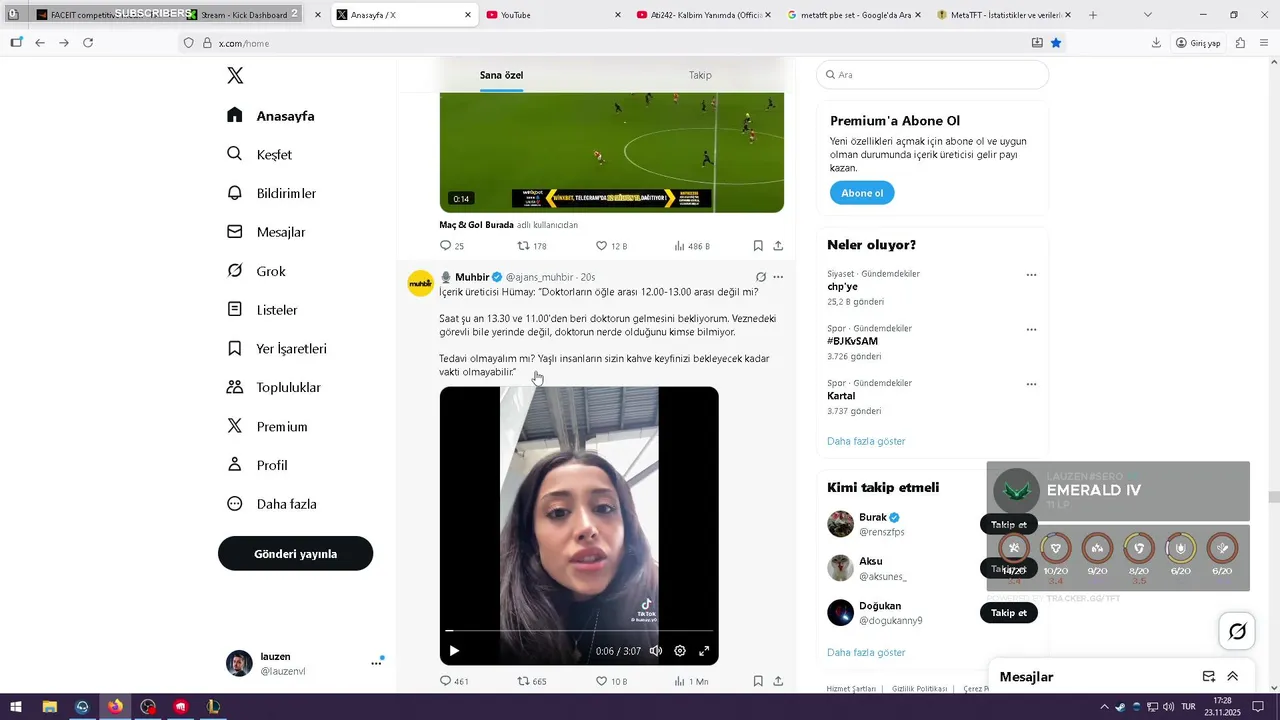The image size is (1280, 720).
Task: Share icon on the Muhbir post
Action: coord(778,681)
